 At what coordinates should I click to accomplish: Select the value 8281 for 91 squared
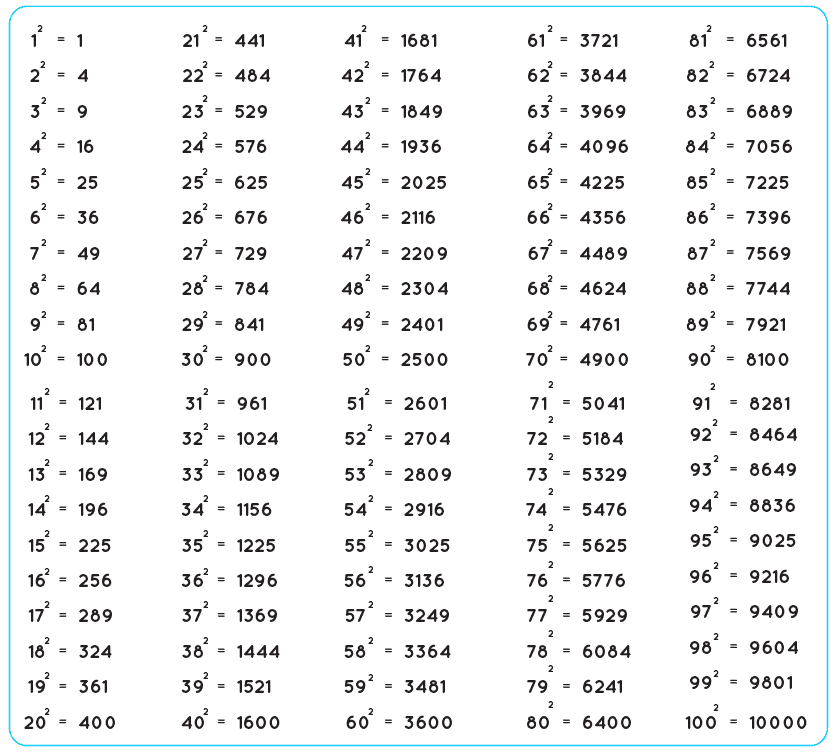pyautogui.click(x=770, y=404)
